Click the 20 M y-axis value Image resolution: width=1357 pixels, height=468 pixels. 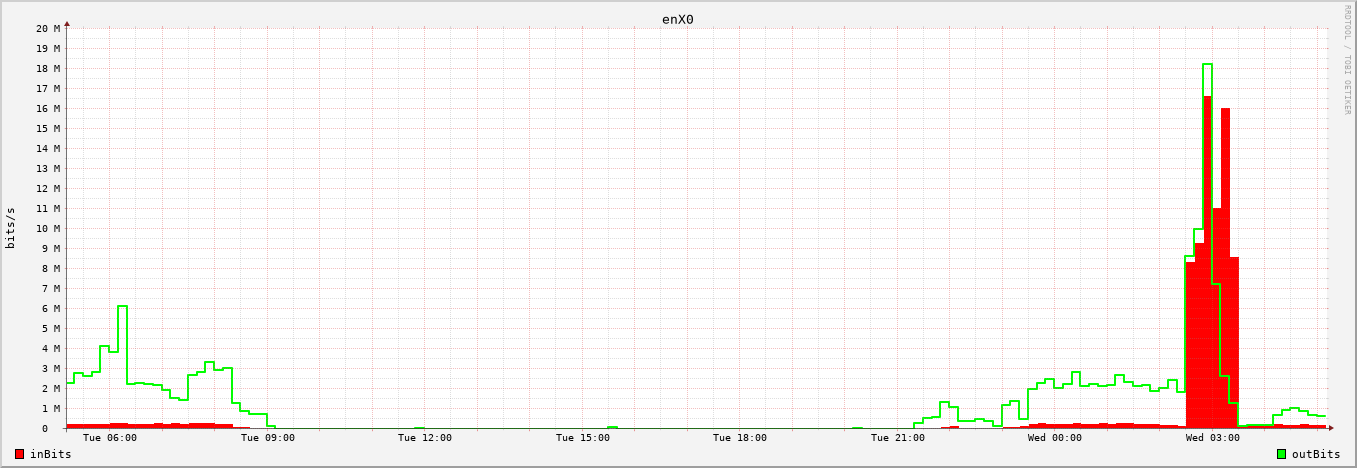(x=48, y=28)
